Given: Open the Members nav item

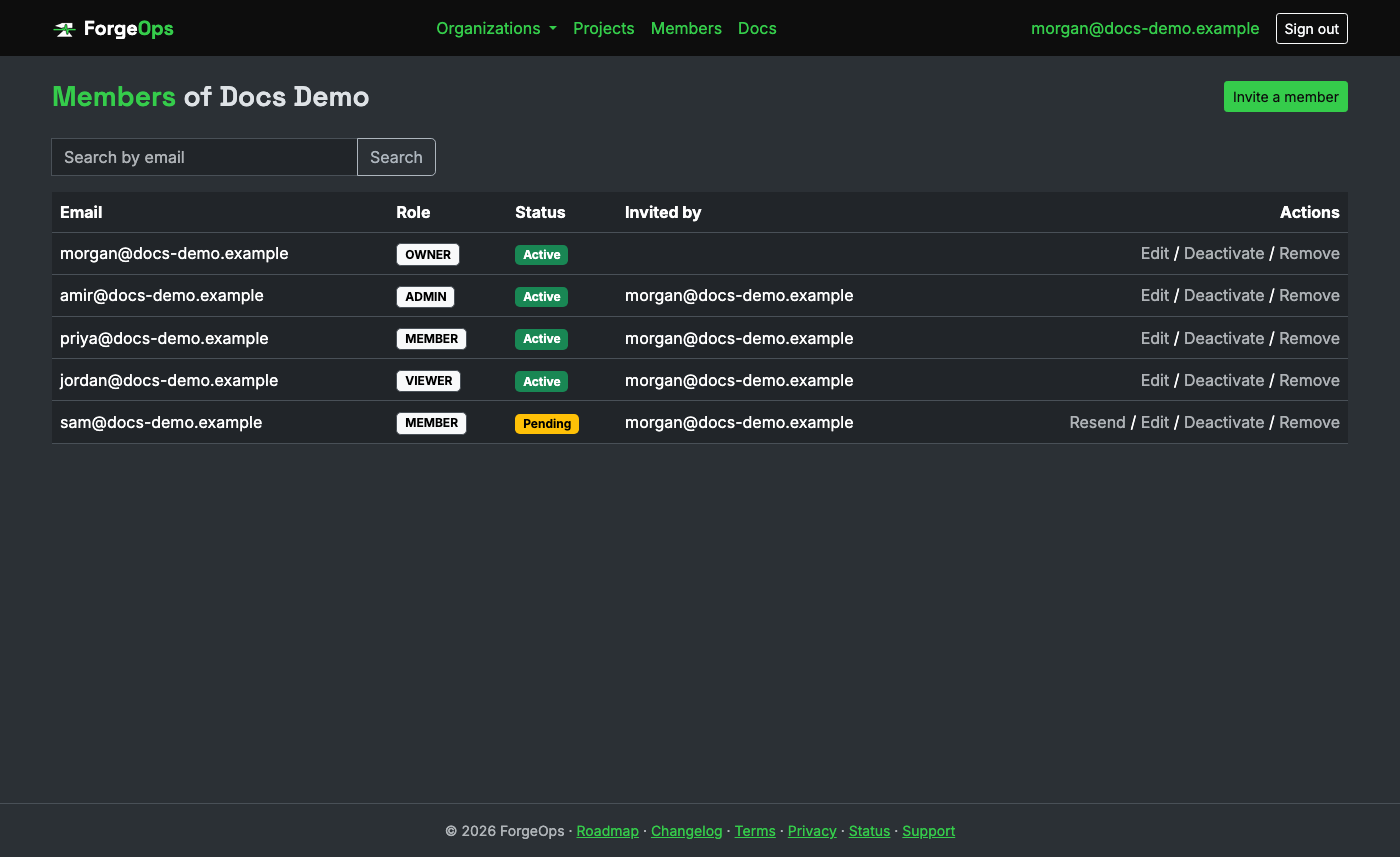Looking at the screenshot, I should click(686, 28).
